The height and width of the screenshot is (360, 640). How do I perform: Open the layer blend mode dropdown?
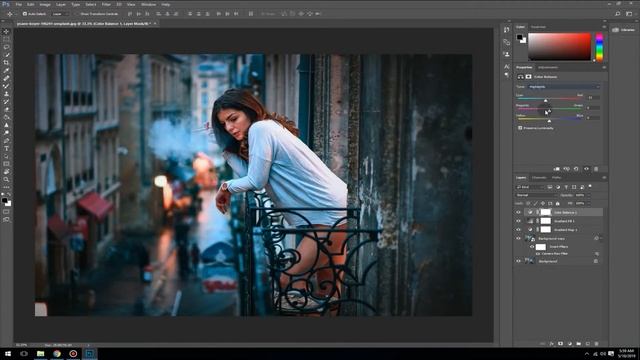point(536,196)
